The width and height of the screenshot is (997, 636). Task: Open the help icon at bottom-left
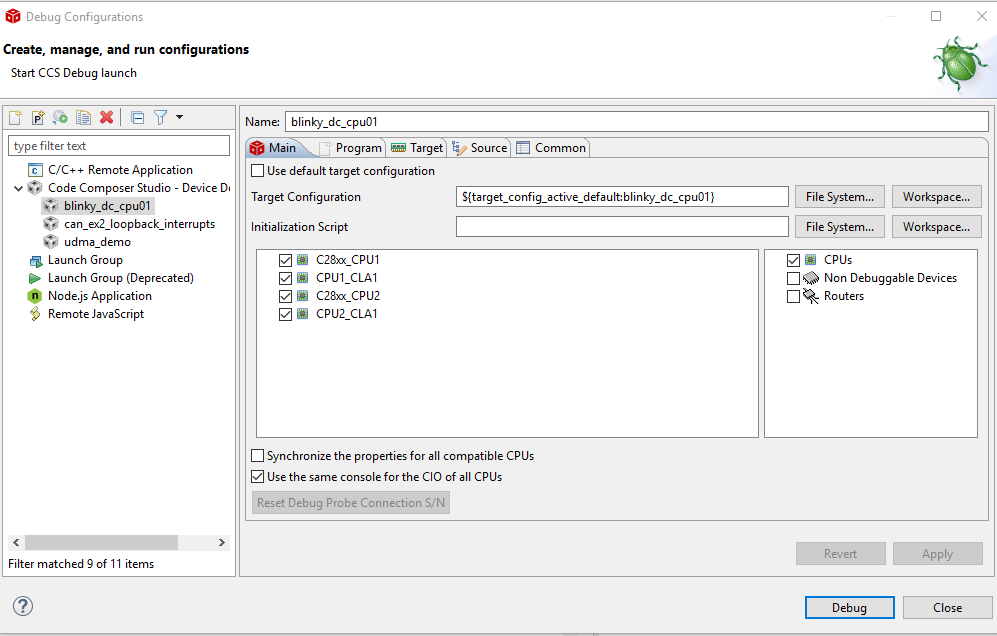pyautogui.click(x=23, y=606)
